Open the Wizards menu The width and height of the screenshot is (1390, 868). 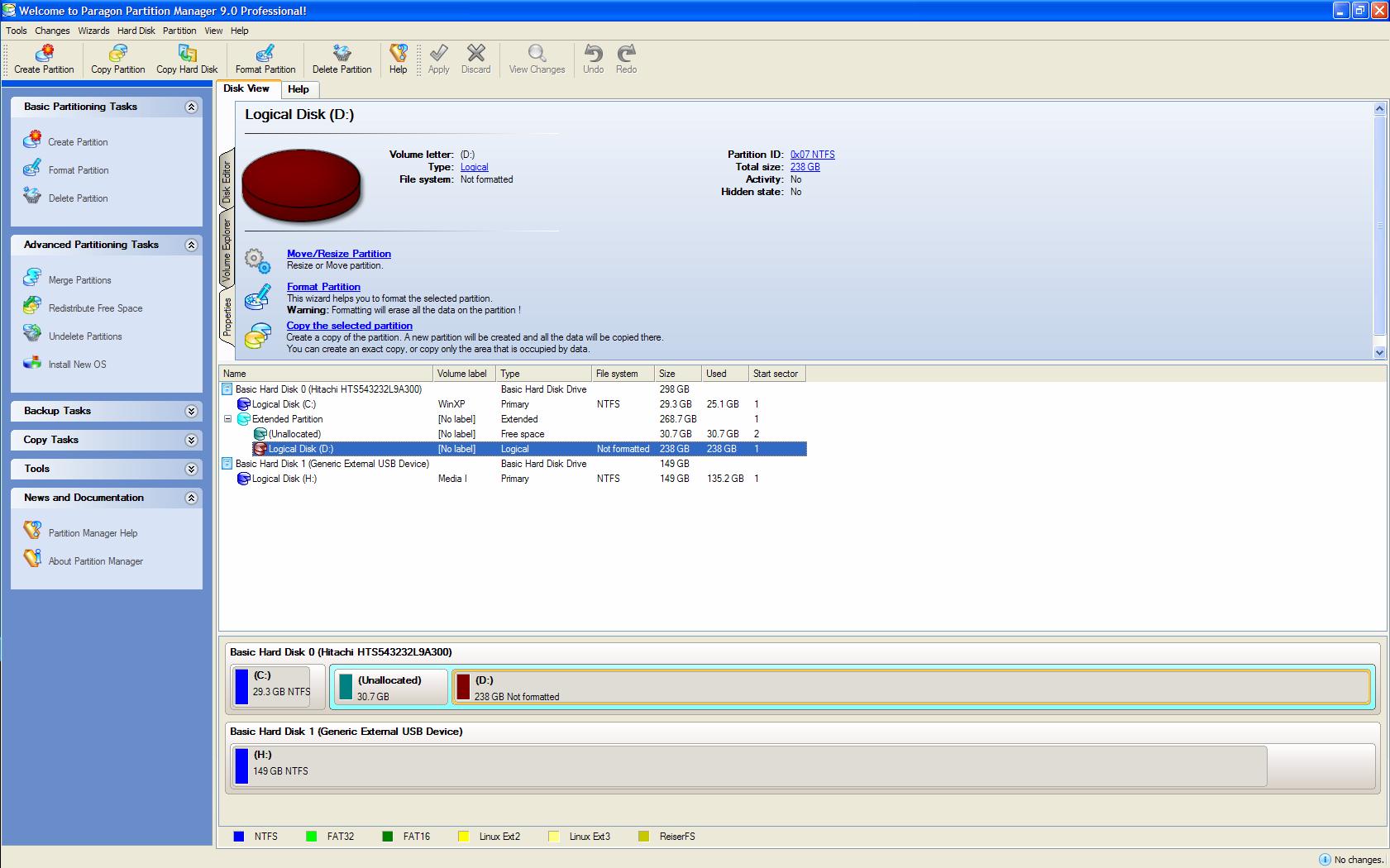[93, 31]
